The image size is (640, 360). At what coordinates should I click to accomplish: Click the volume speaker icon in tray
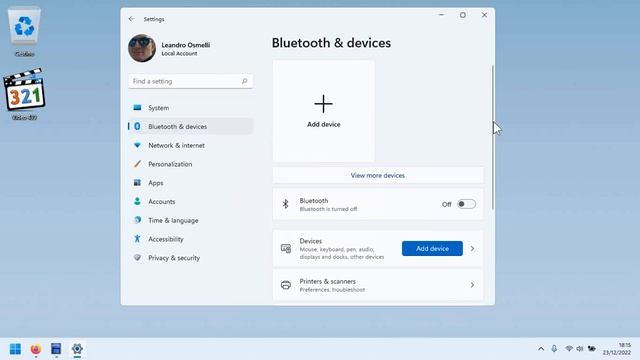(x=580, y=349)
